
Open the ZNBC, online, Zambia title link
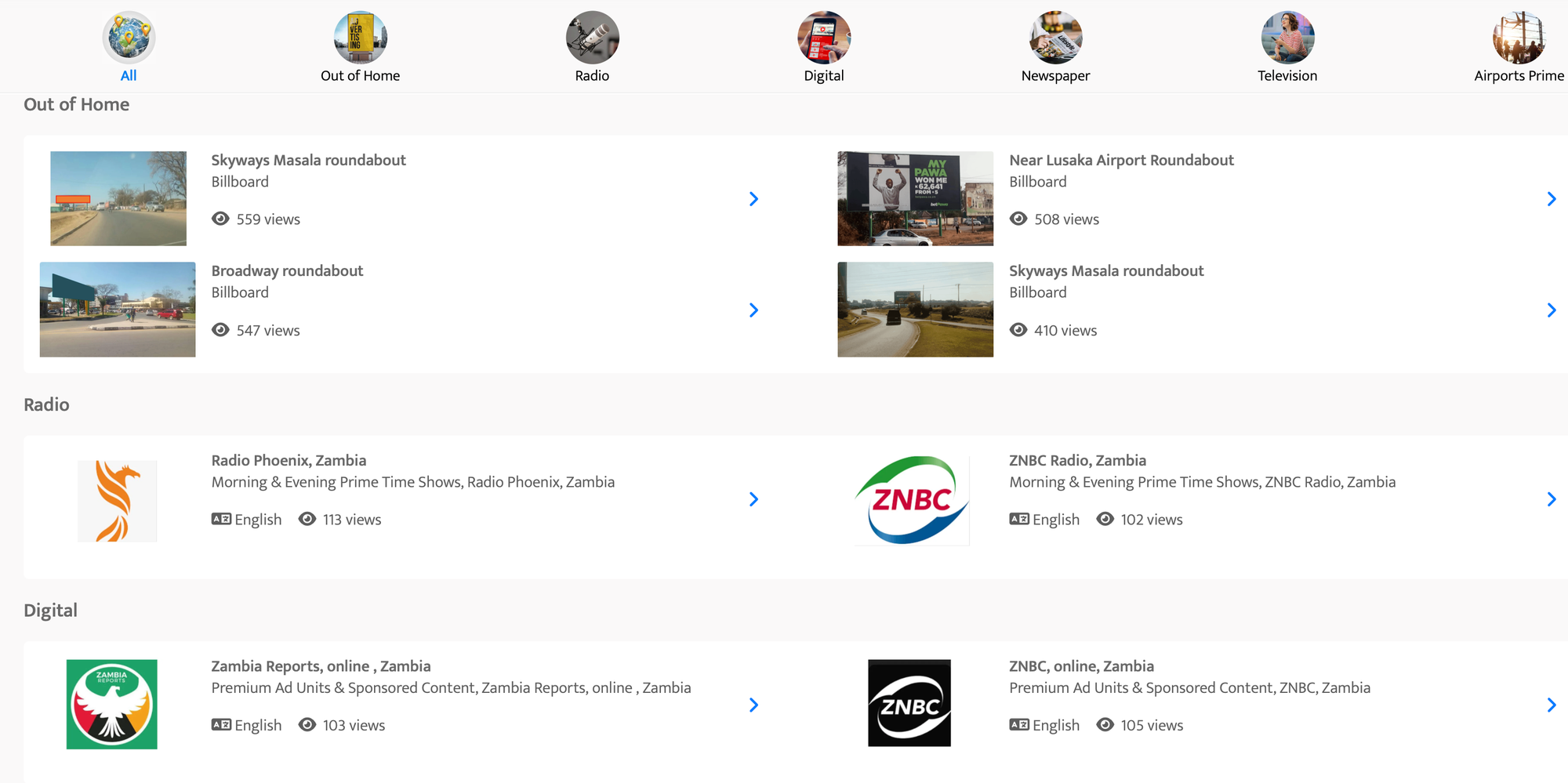coord(1080,666)
